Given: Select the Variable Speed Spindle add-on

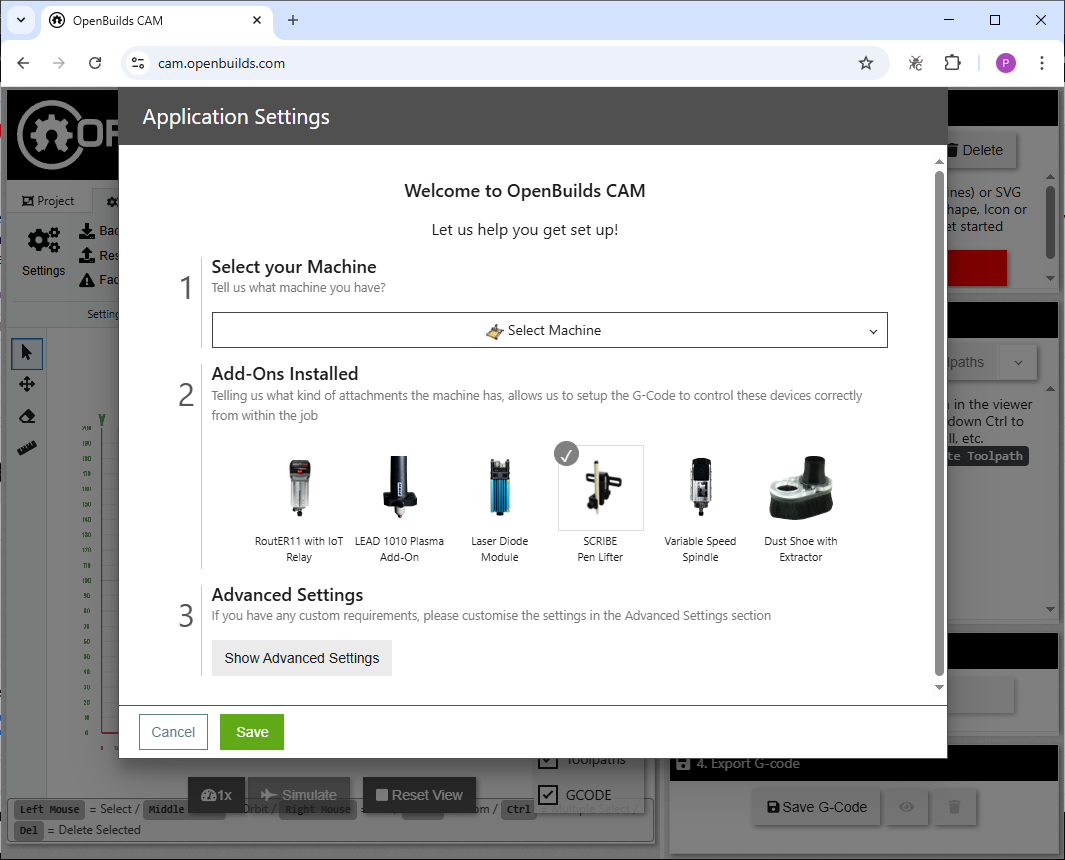Looking at the screenshot, I should point(700,506).
